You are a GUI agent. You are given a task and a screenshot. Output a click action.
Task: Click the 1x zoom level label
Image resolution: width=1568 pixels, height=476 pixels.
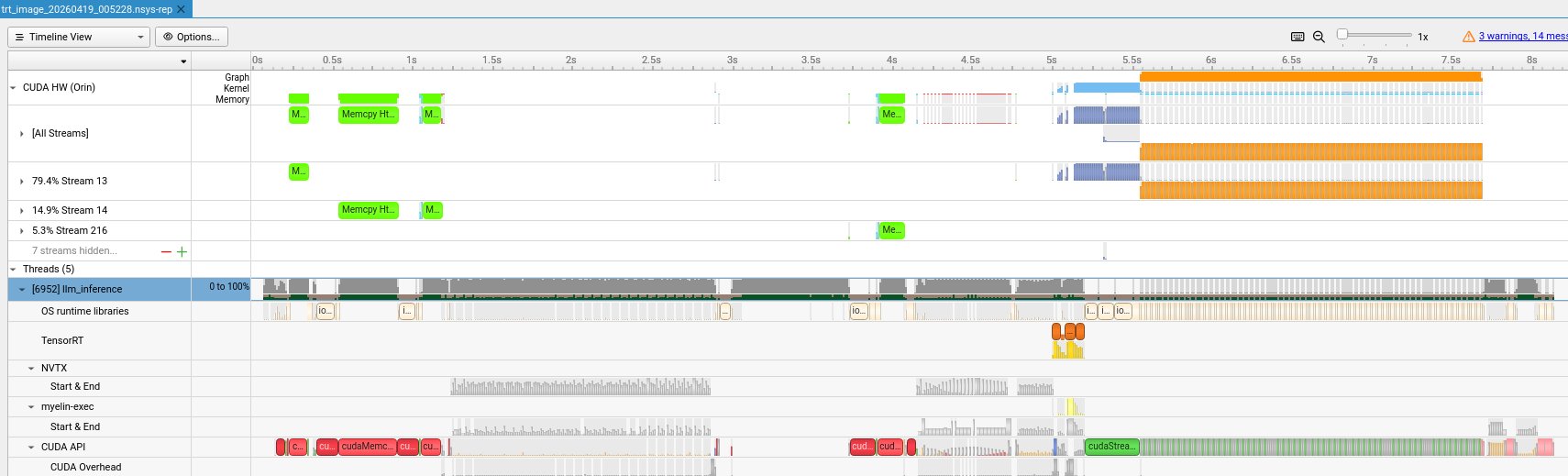tap(1423, 38)
